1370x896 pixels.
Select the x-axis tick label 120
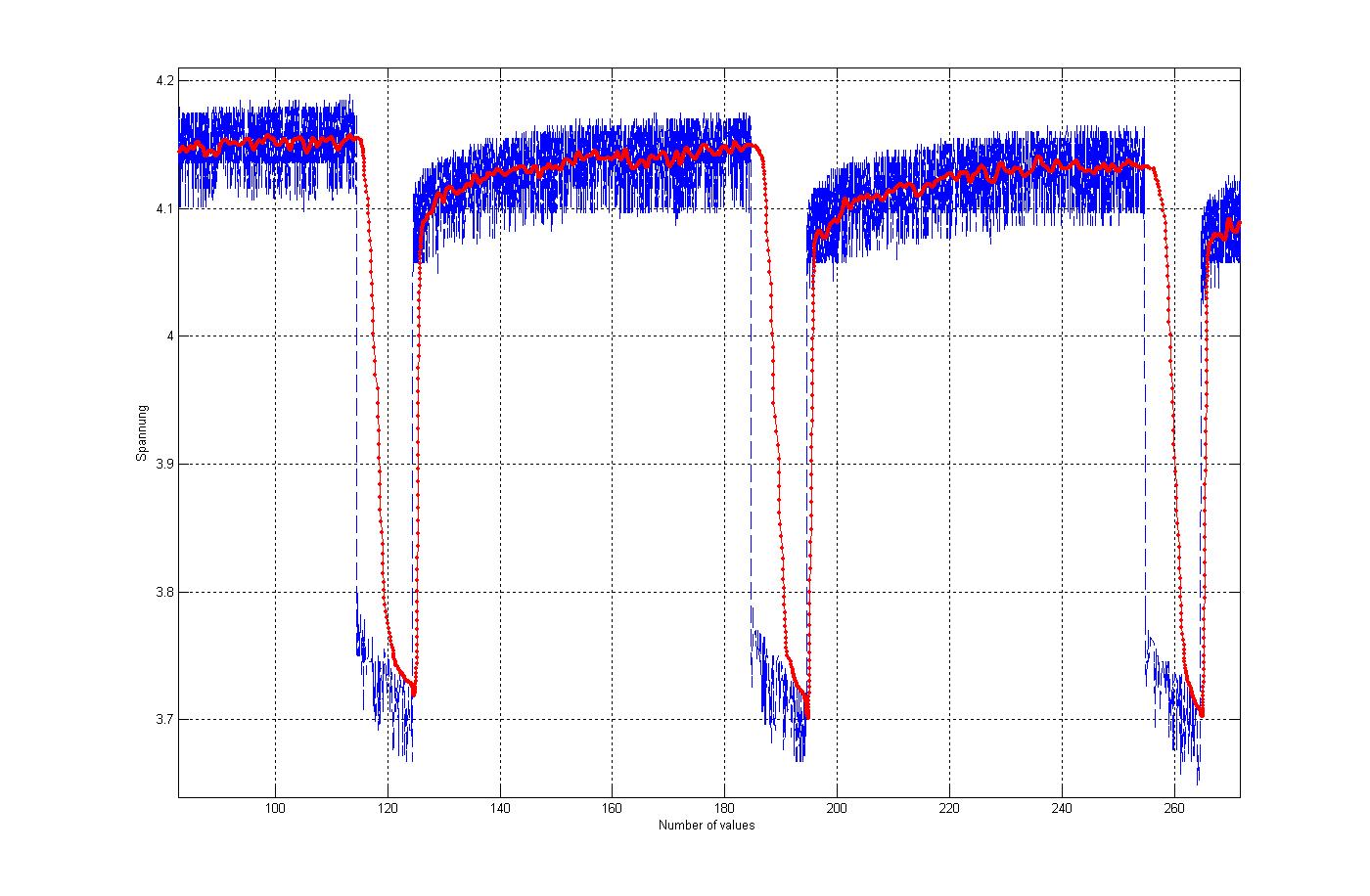(388, 808)
